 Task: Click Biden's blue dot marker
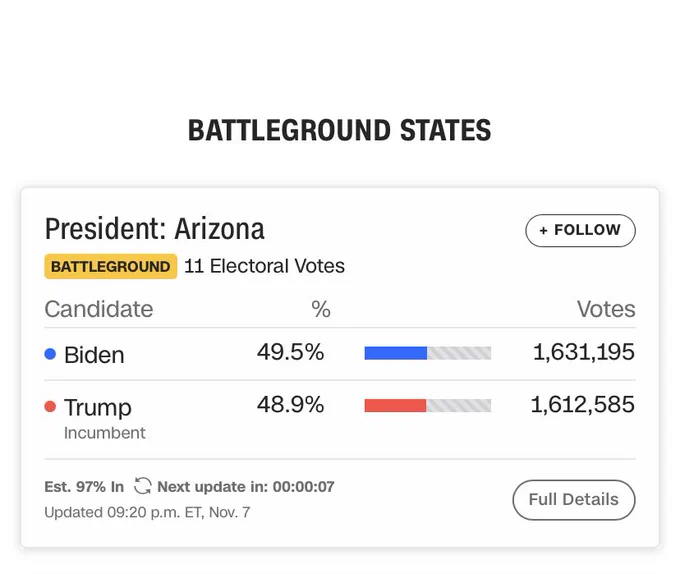pos(50,354)
